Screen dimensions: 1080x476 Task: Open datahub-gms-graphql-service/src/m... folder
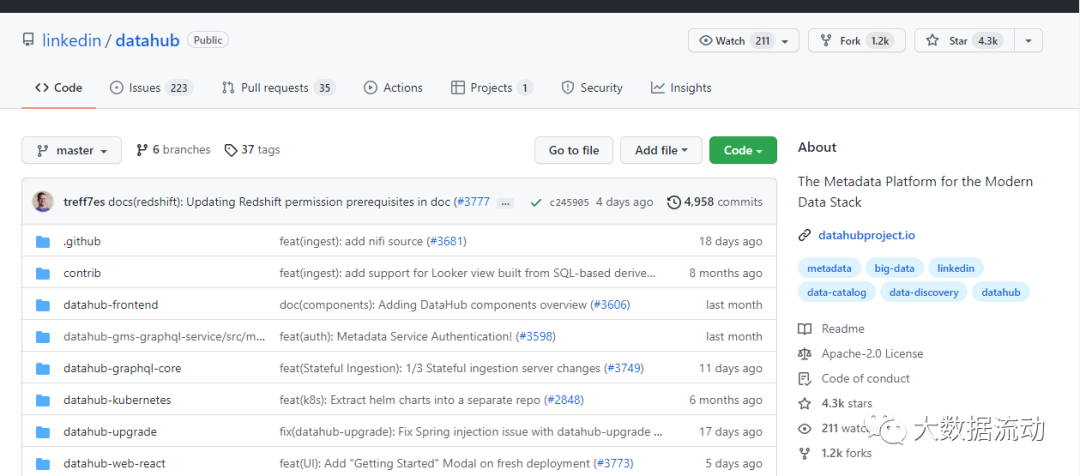[164, 337]
